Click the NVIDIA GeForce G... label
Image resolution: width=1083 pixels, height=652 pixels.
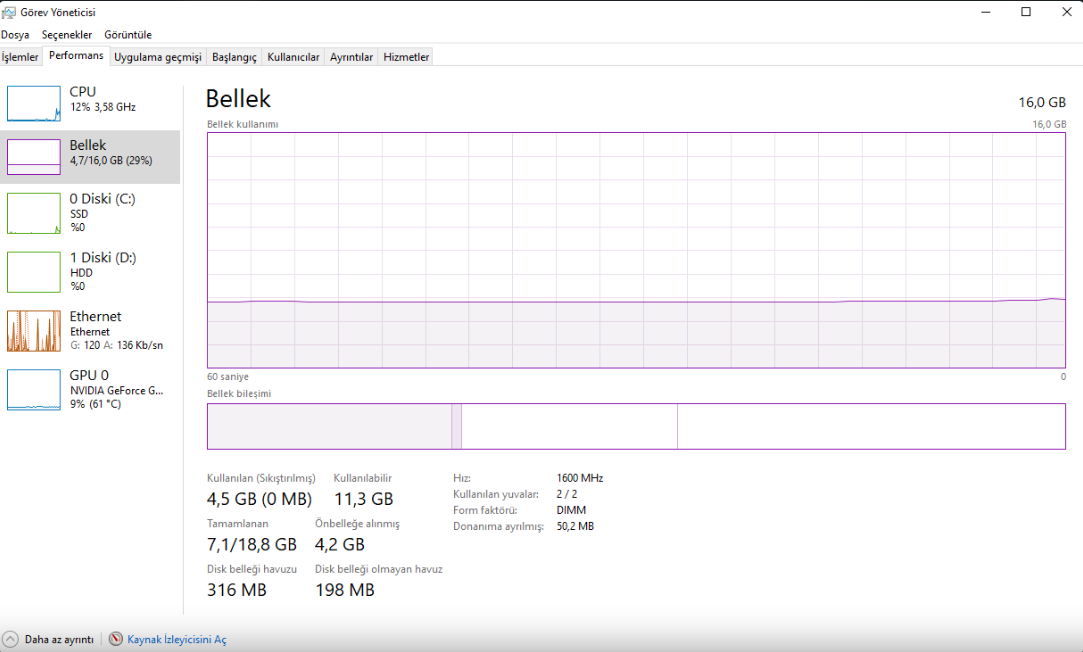[116, 390]
